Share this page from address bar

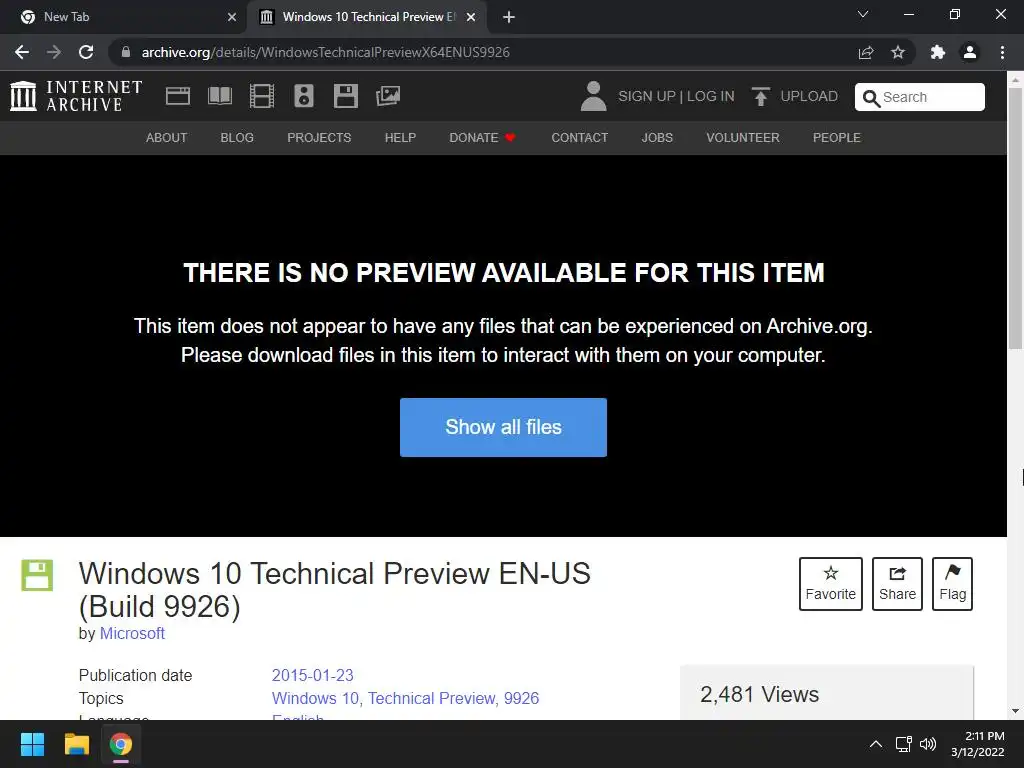coord(866,52)
